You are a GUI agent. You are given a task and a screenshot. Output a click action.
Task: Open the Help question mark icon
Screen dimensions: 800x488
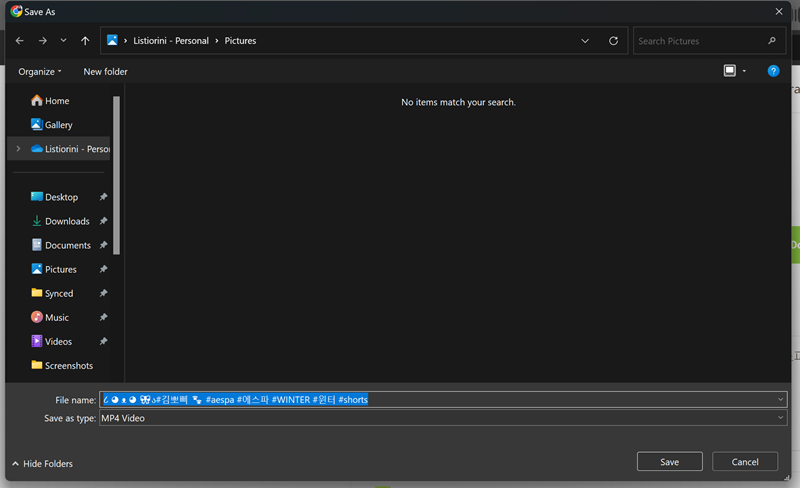pos(773,71)
